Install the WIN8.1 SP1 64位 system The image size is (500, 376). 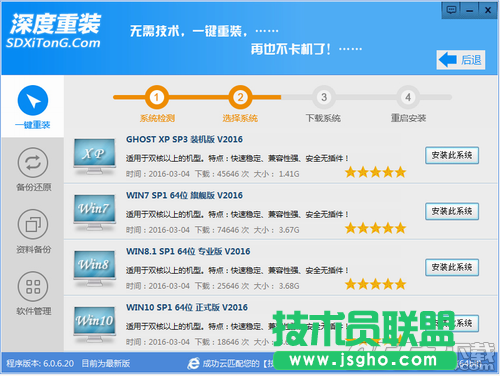tap(452, 267)
